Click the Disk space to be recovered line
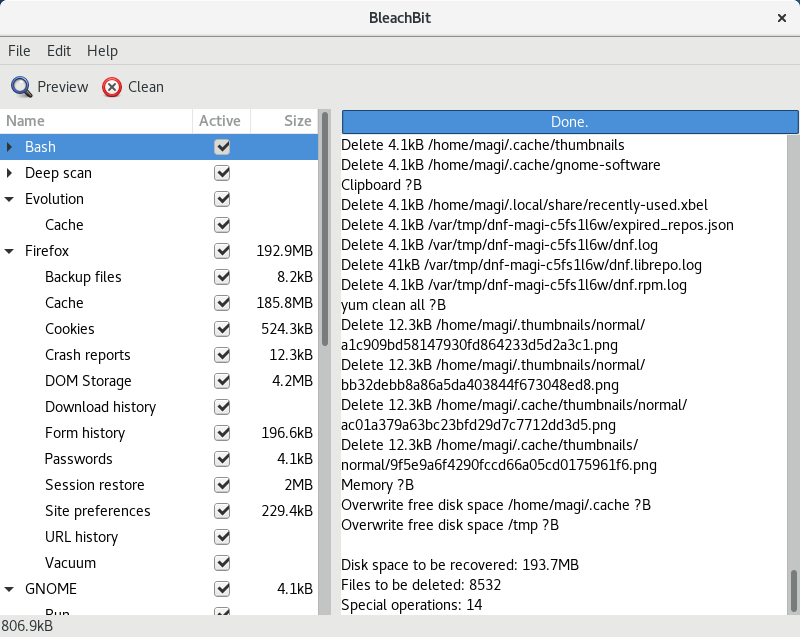Viewport: 800px width, 637px height. point(460,565)
